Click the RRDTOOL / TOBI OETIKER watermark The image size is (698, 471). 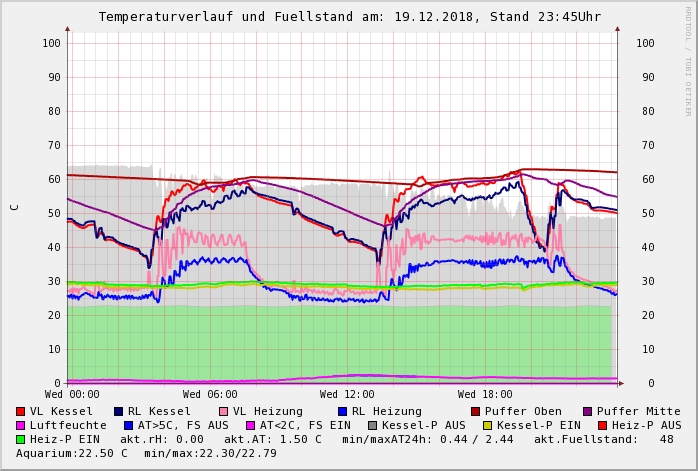click(x=687, y=60)
